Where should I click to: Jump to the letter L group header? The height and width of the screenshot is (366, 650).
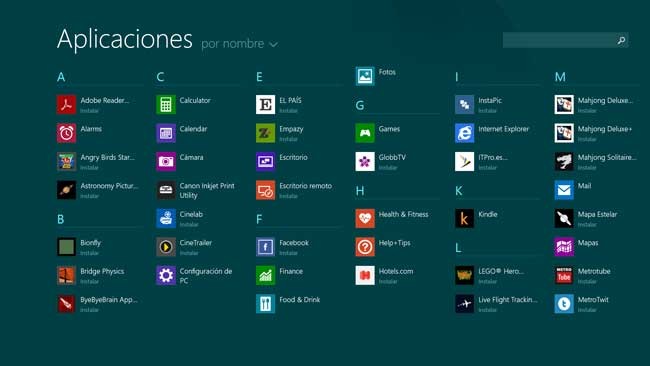458,248
